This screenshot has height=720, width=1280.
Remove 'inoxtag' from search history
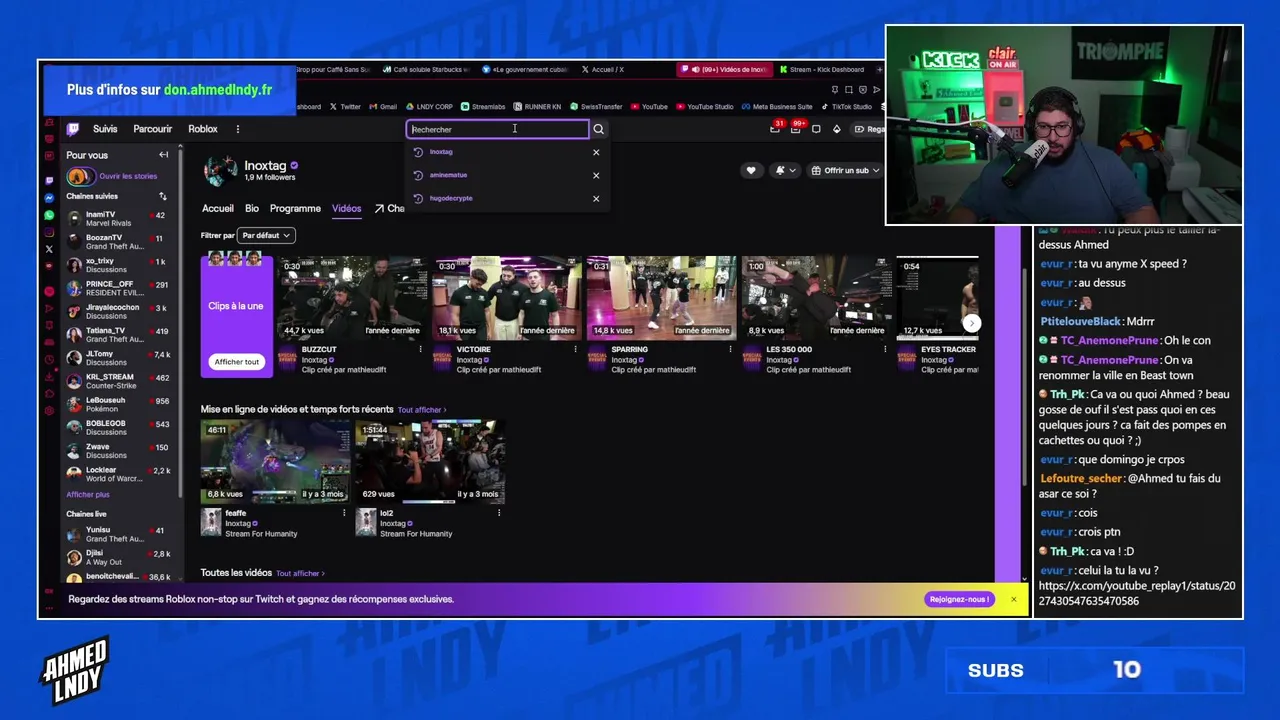(596, 152)
